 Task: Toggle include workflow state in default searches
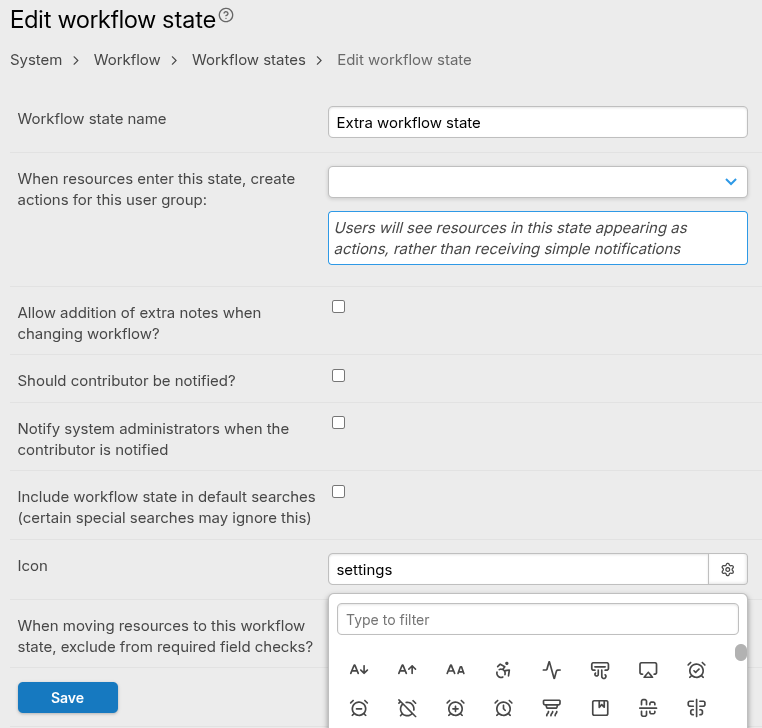(339, 492)
